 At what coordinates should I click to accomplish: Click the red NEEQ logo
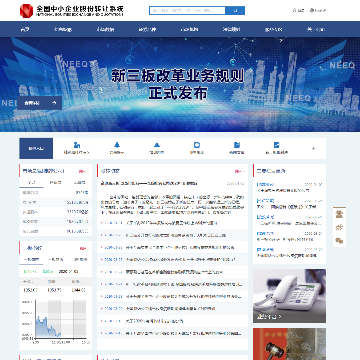coord(26,11)
